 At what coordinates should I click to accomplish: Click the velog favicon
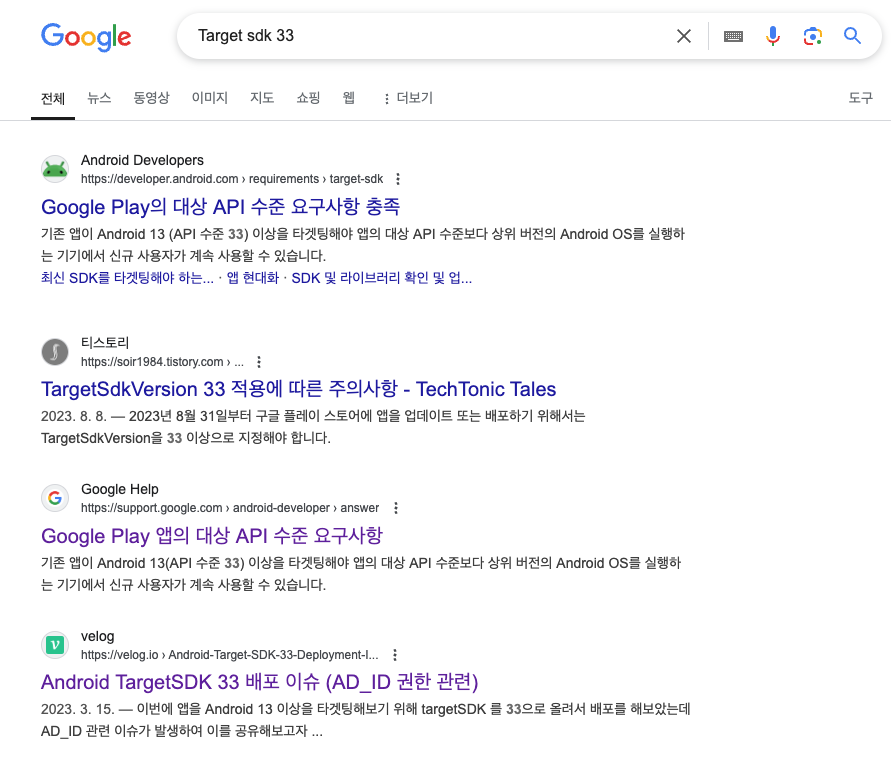(55, 645)
